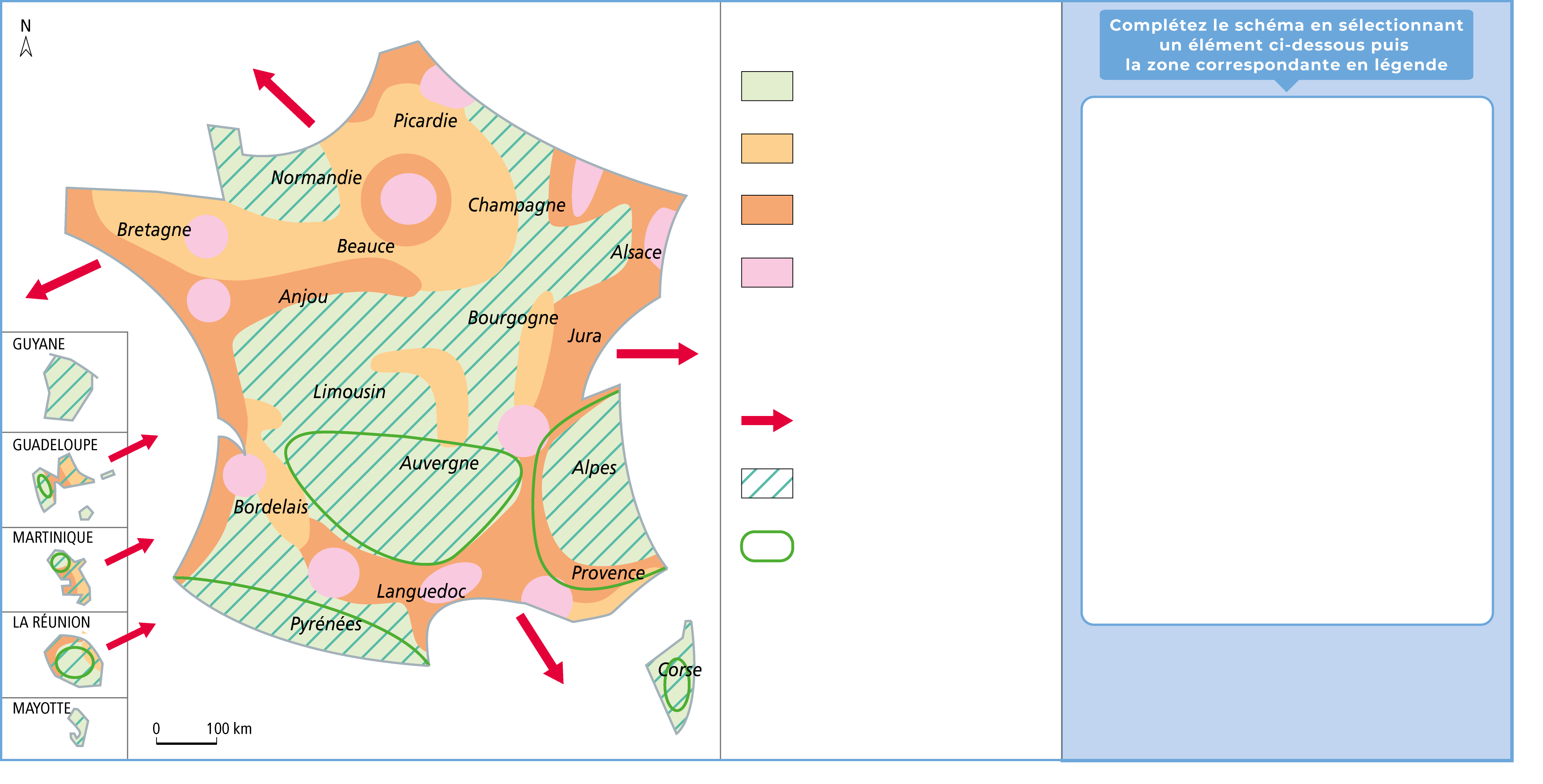Click the 'Complétez le schéma' instruction banner

point(1286,45)
